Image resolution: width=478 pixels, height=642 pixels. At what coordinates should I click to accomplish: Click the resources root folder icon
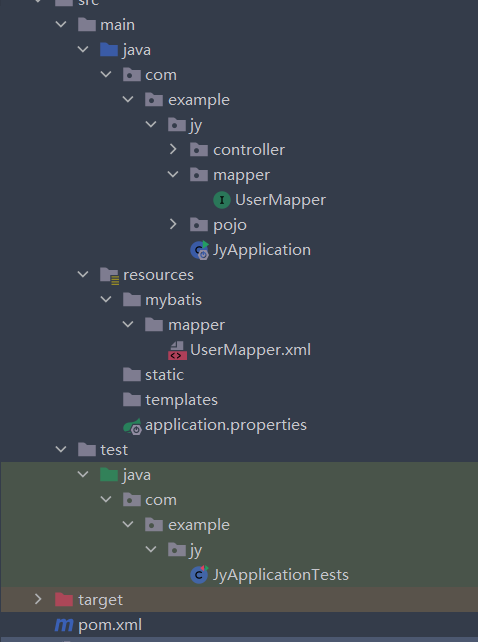pyautogui.click(x=109, y=275)
